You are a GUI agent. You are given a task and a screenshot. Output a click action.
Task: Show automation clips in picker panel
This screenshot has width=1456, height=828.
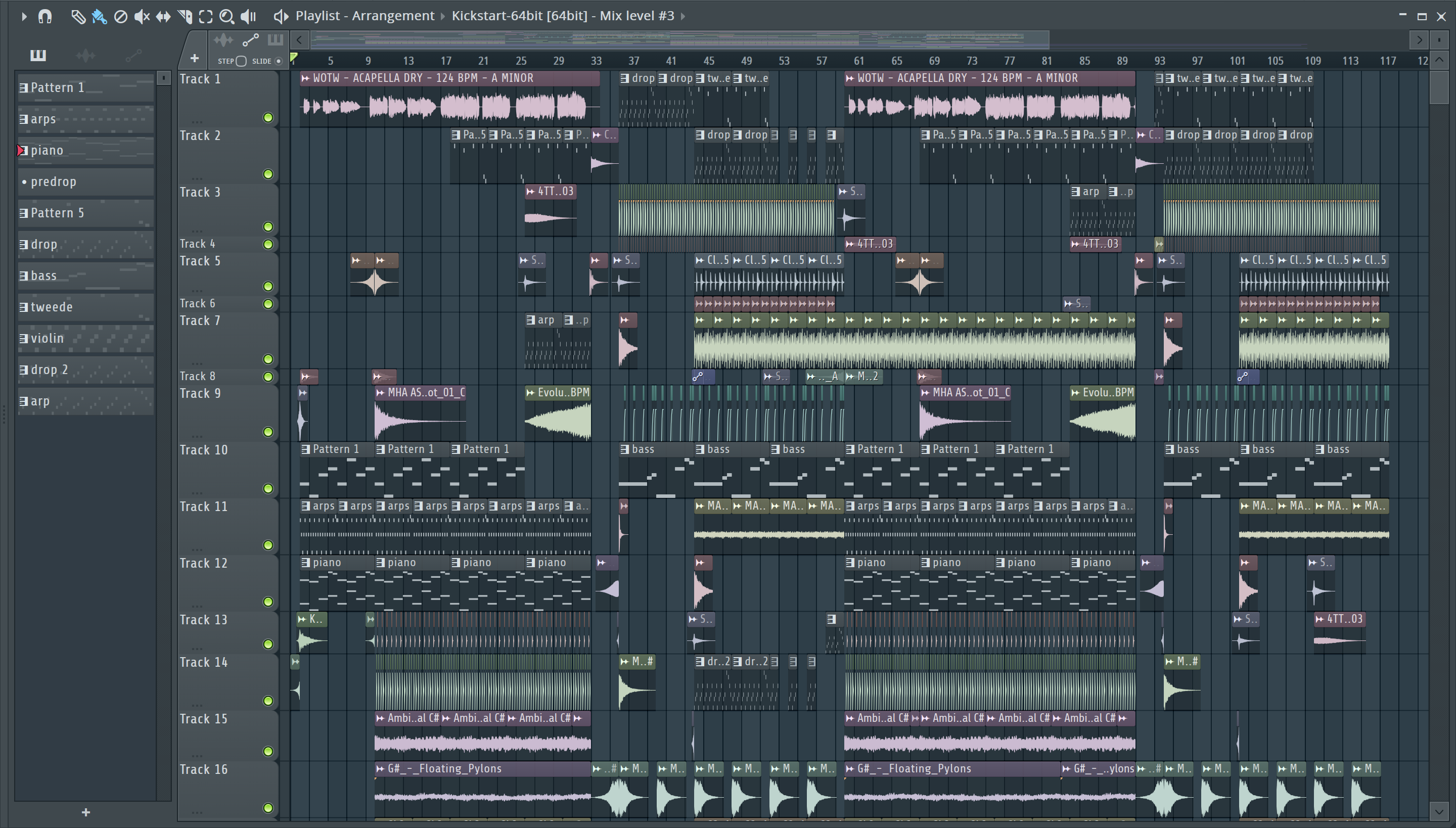pyautogui.click(x=133, y=55)
